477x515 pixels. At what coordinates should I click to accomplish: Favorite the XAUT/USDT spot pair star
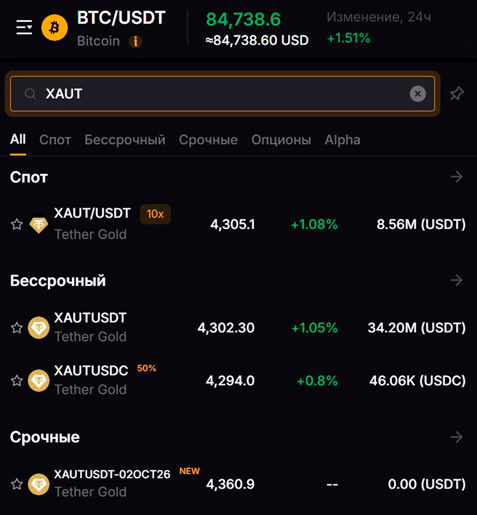coord(17,224)
